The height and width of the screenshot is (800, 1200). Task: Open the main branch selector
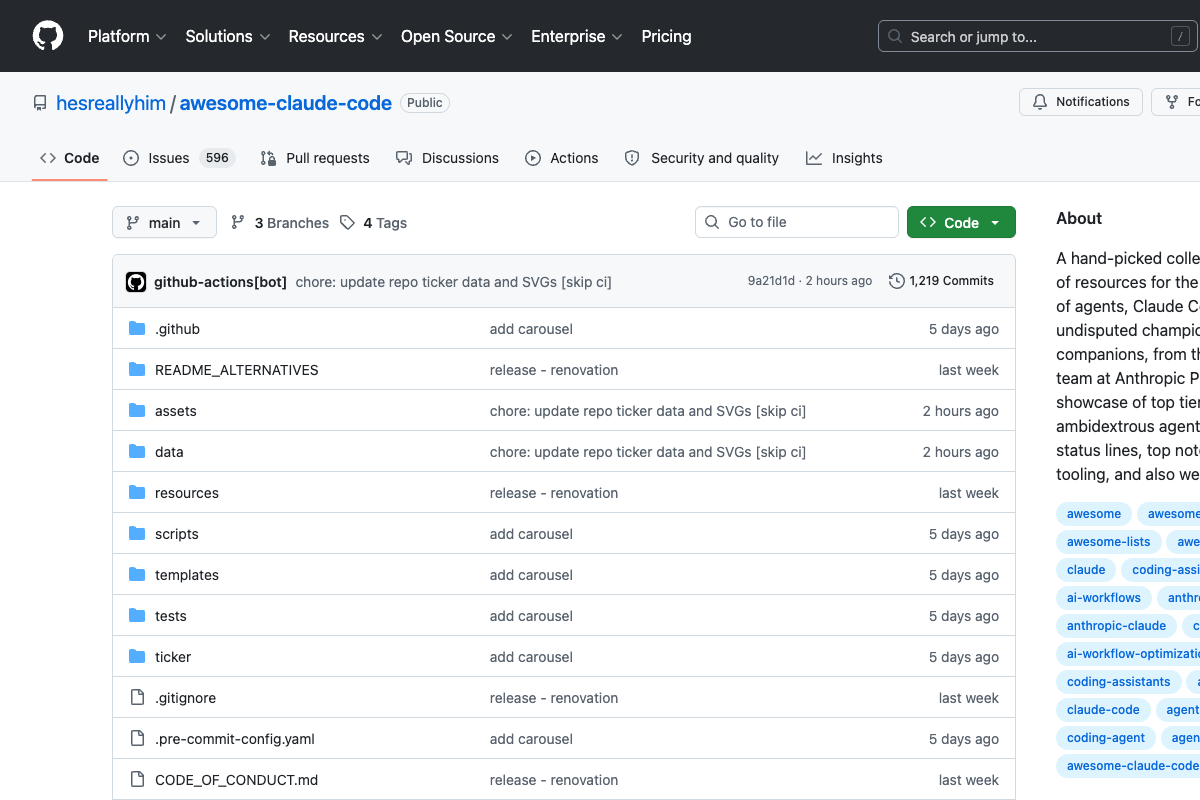164,223
